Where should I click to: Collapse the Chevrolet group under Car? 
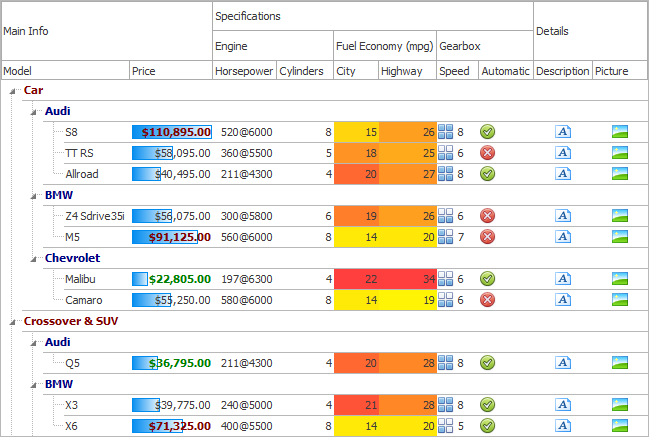34,258
